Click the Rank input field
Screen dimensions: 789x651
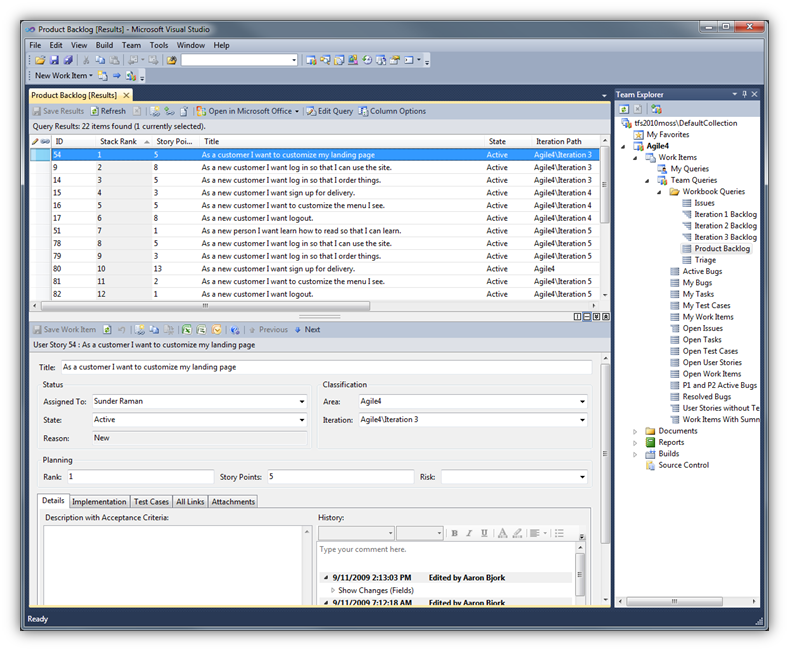(140, 477)
